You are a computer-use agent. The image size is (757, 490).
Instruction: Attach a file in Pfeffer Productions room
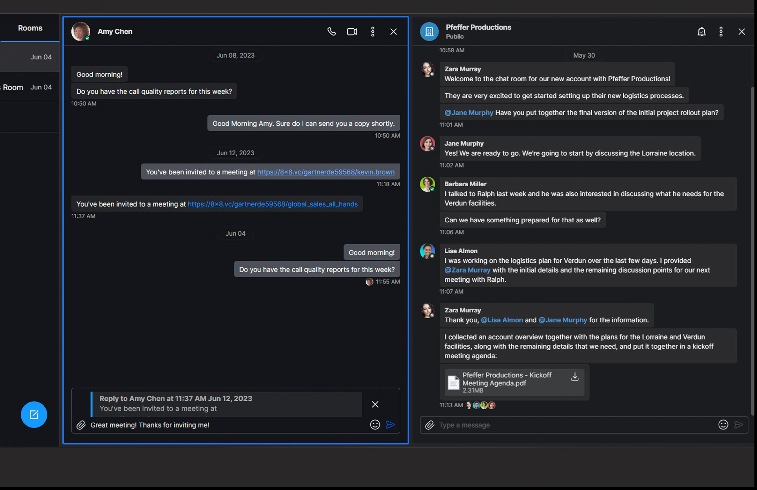click(429, 425)
